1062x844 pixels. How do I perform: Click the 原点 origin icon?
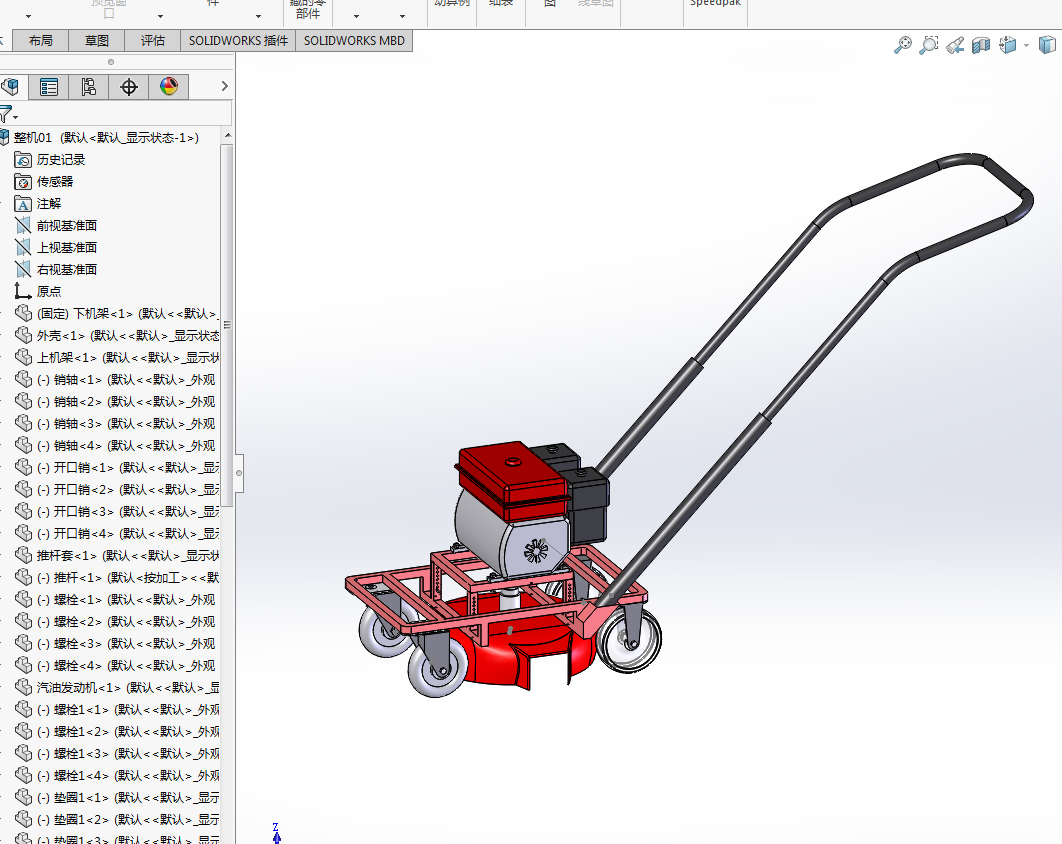(x=23, y=291)
